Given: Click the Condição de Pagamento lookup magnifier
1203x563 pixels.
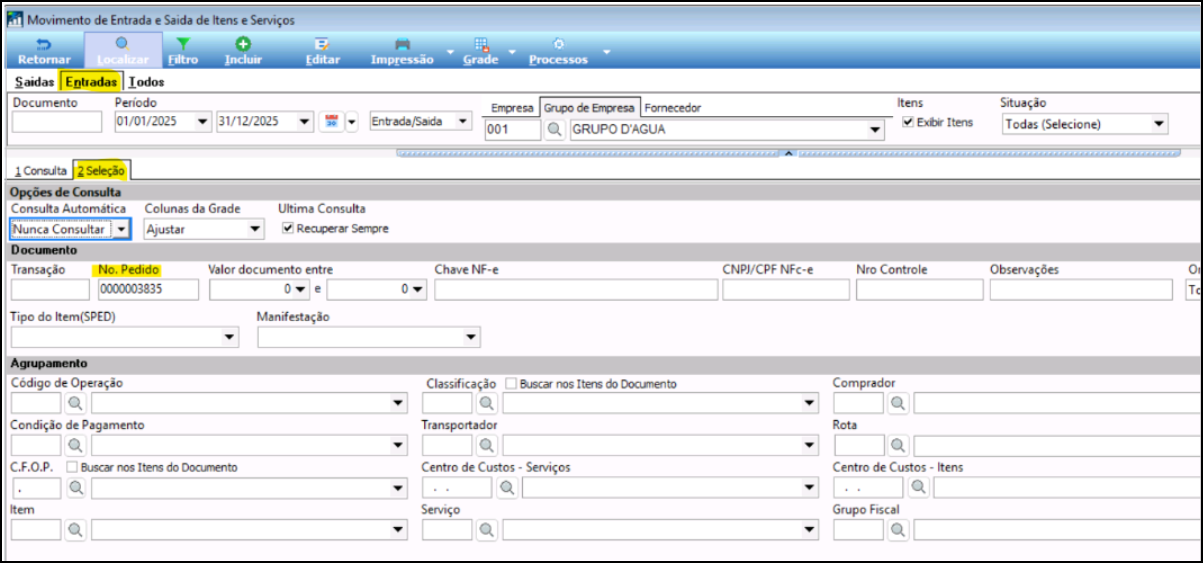Looking at the screenshot, I should click(76, 445).
